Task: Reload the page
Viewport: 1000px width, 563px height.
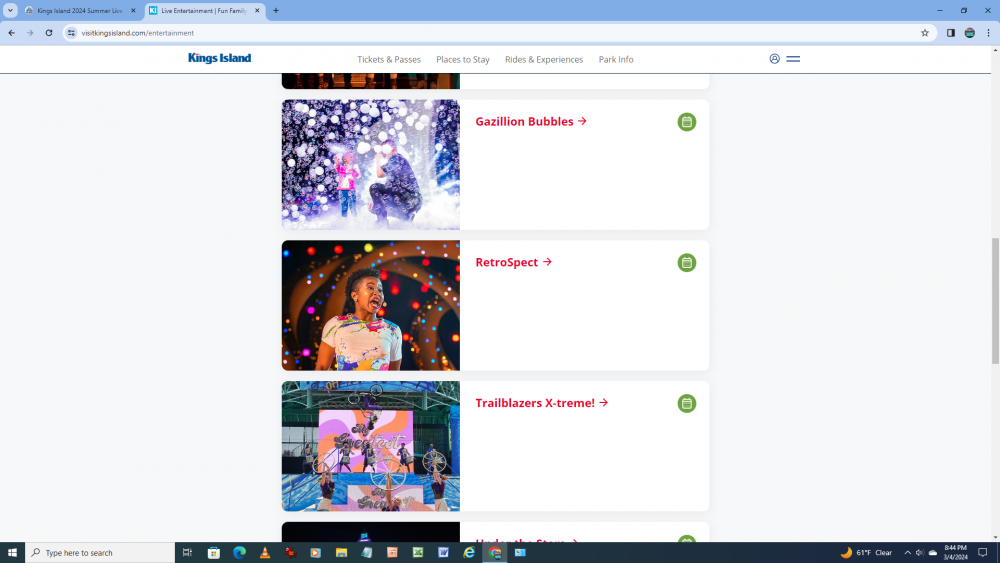Action: tap(49, 33)
